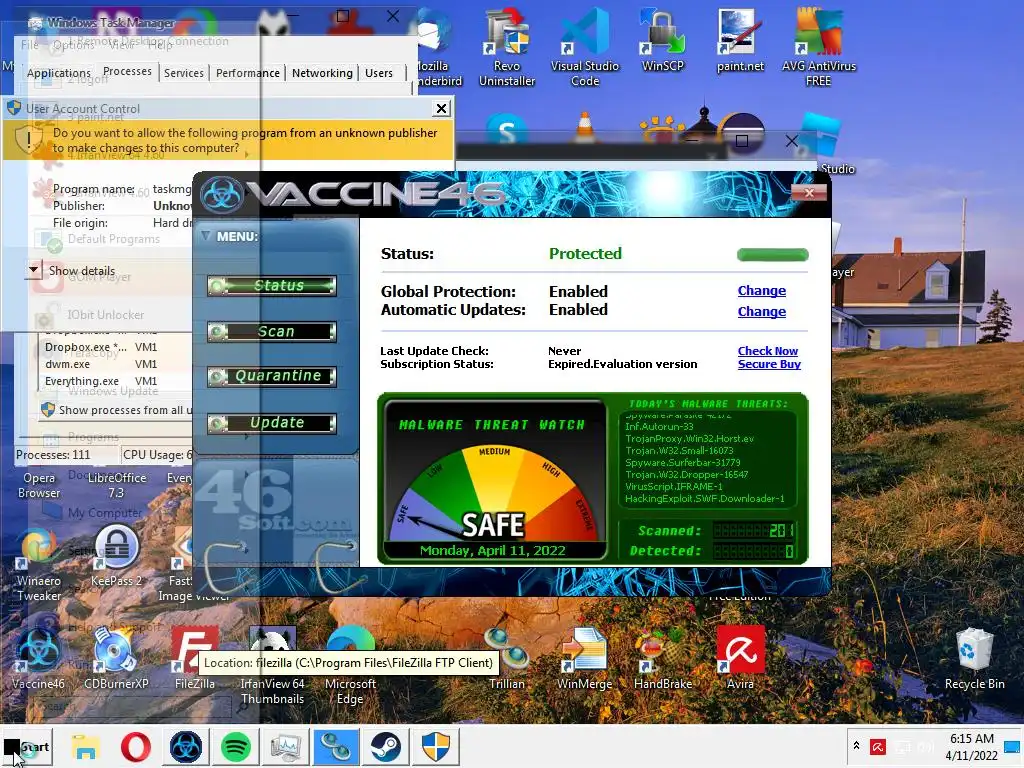Change Global Protection setting link

[761, 291]
